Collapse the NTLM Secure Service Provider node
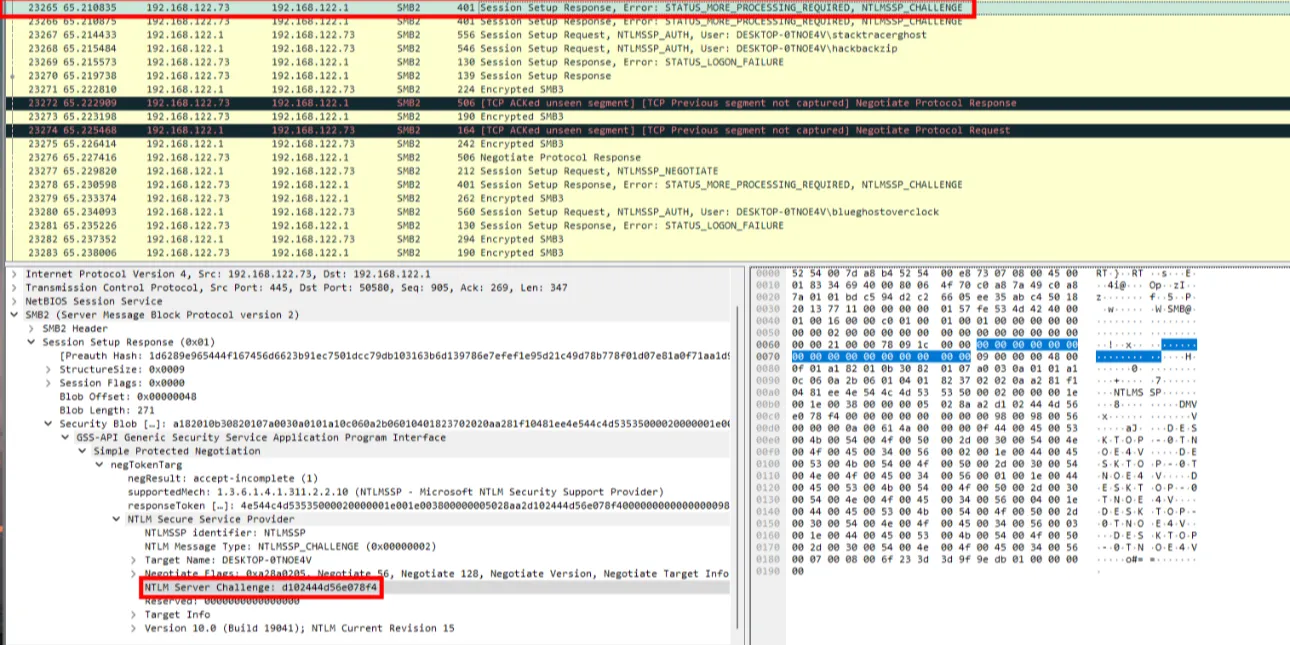Image resolution: width=1290 pixels, height=645 pixels. 117,519
